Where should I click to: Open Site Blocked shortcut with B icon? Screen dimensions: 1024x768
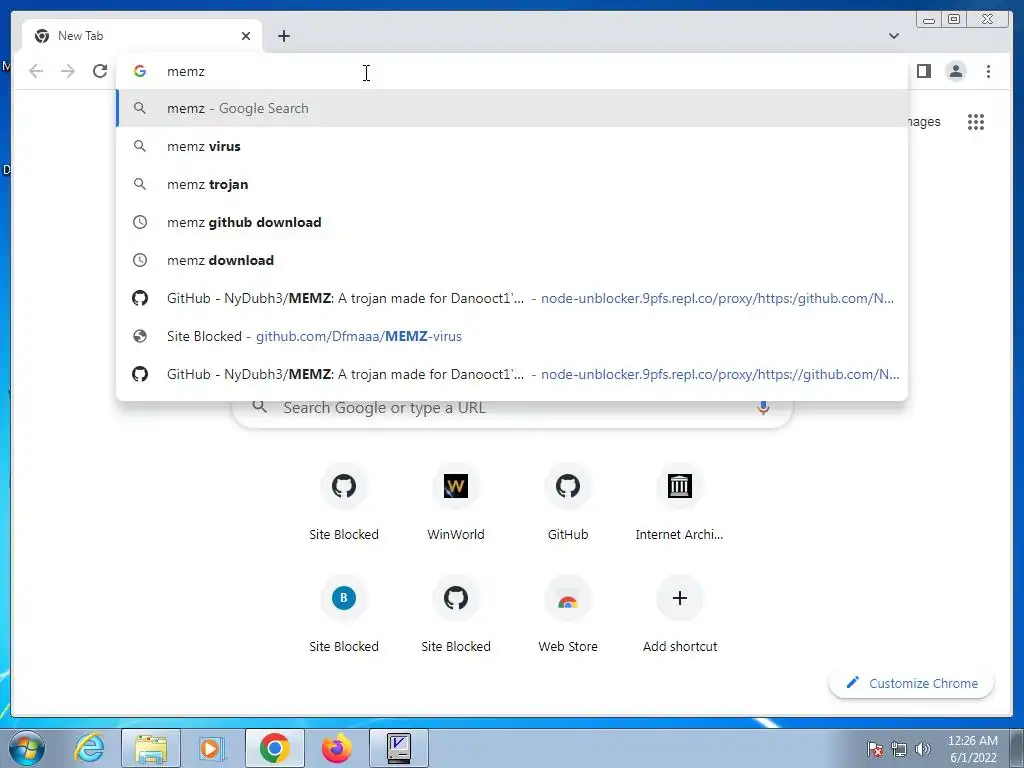pyautogui.click(x=344, y=615)
